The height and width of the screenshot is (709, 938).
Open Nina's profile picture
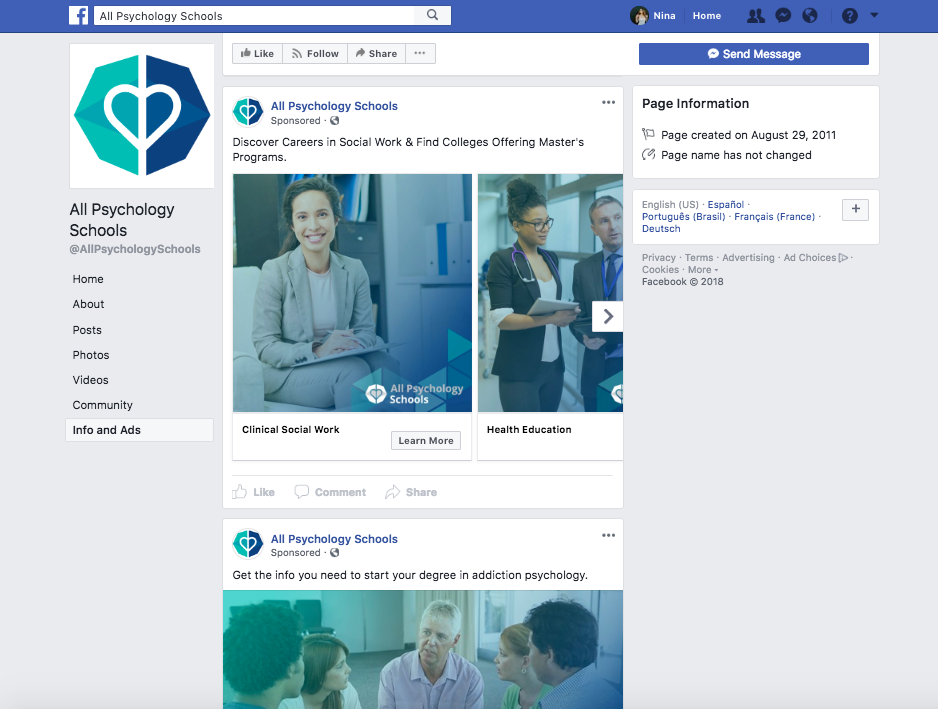coord(639,16)
